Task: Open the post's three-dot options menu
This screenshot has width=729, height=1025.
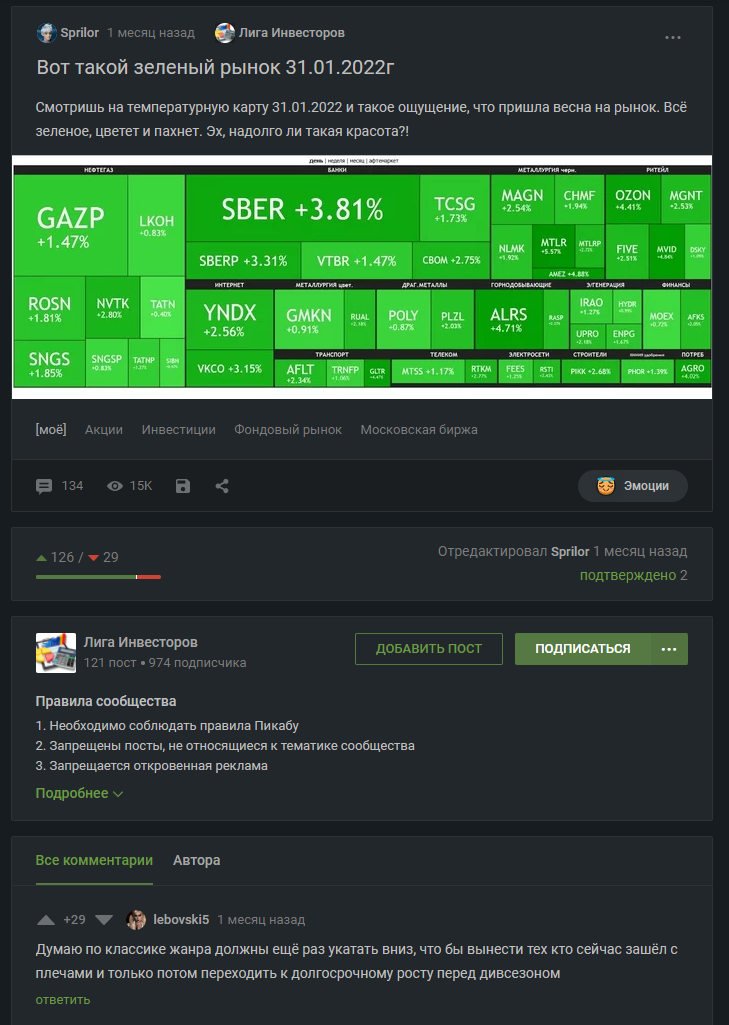Action: 673,37
